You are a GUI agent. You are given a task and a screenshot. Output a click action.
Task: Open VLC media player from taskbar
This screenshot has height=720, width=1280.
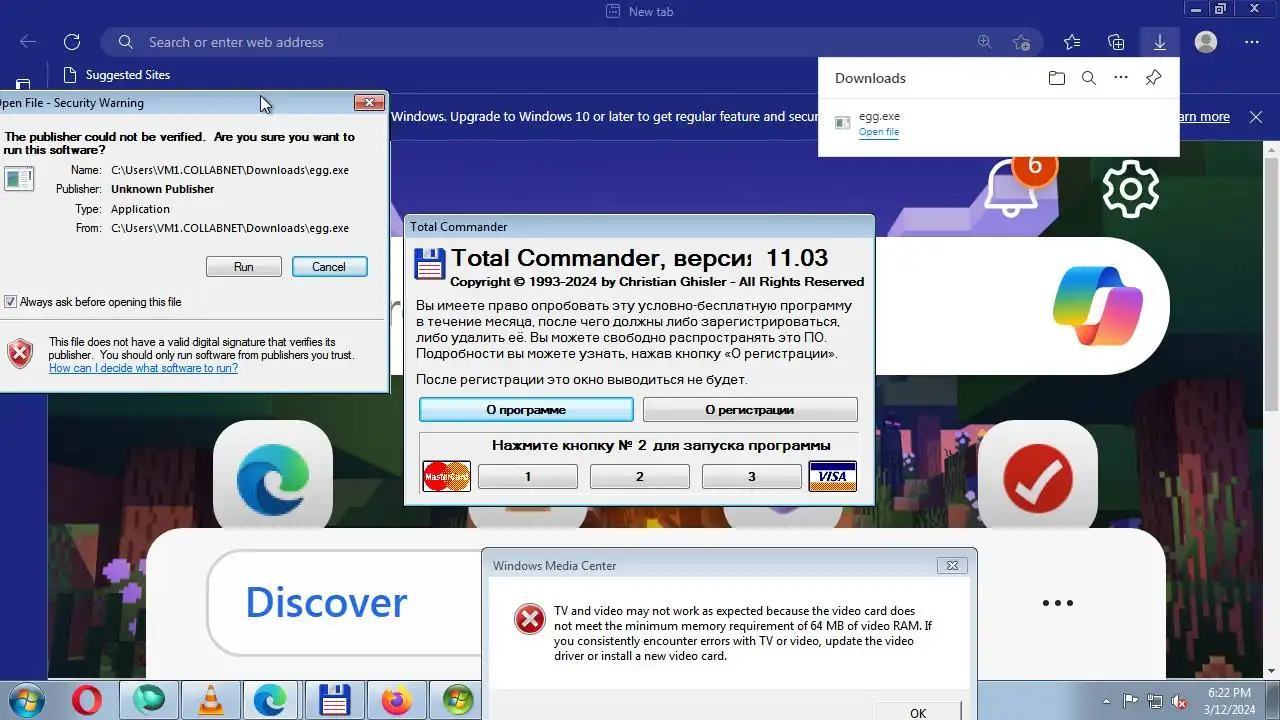point(211,700)
